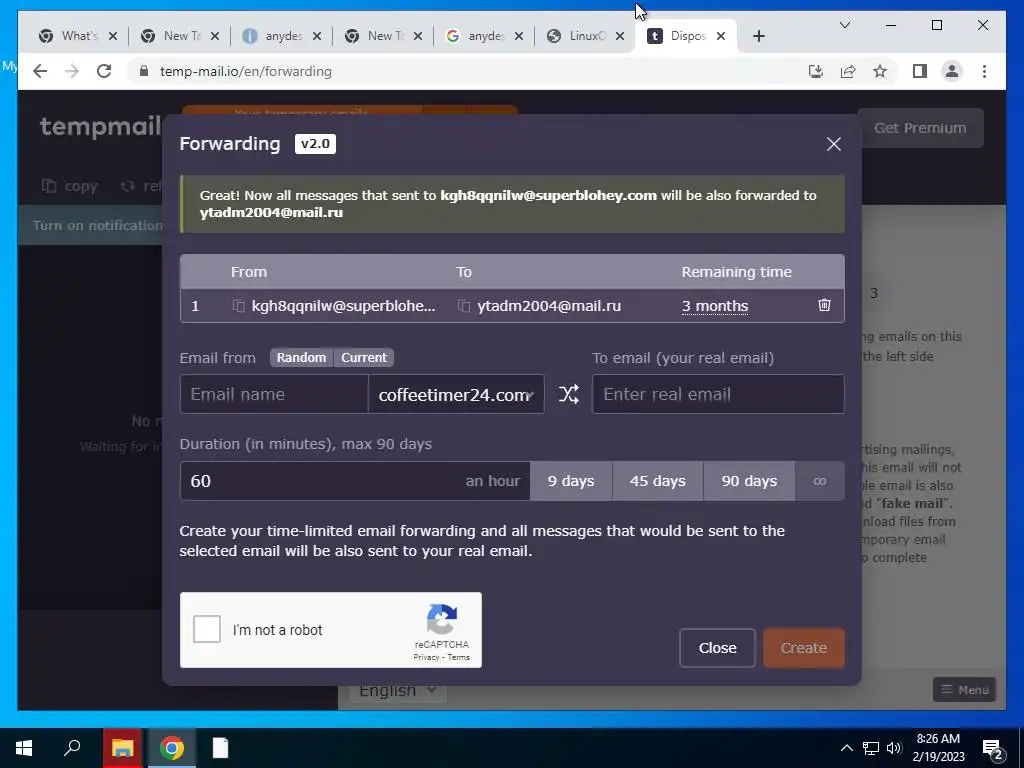Image resolution: width=1024 pixels, height=768 pixels.
Task: Share this page icon
Action: pos(848,71)
